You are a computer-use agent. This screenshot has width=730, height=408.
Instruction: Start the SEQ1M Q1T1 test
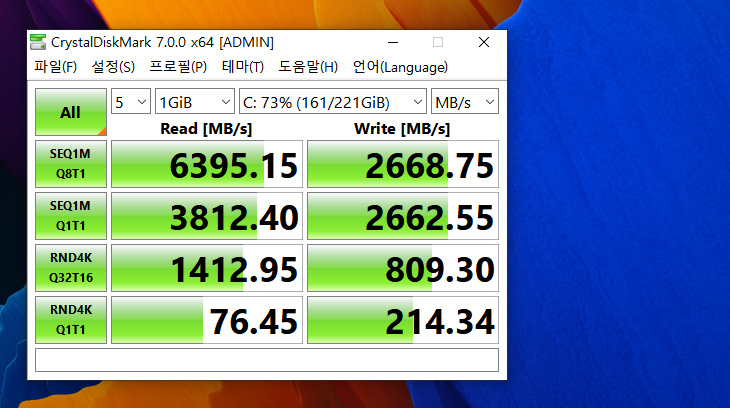pos(71,216)
